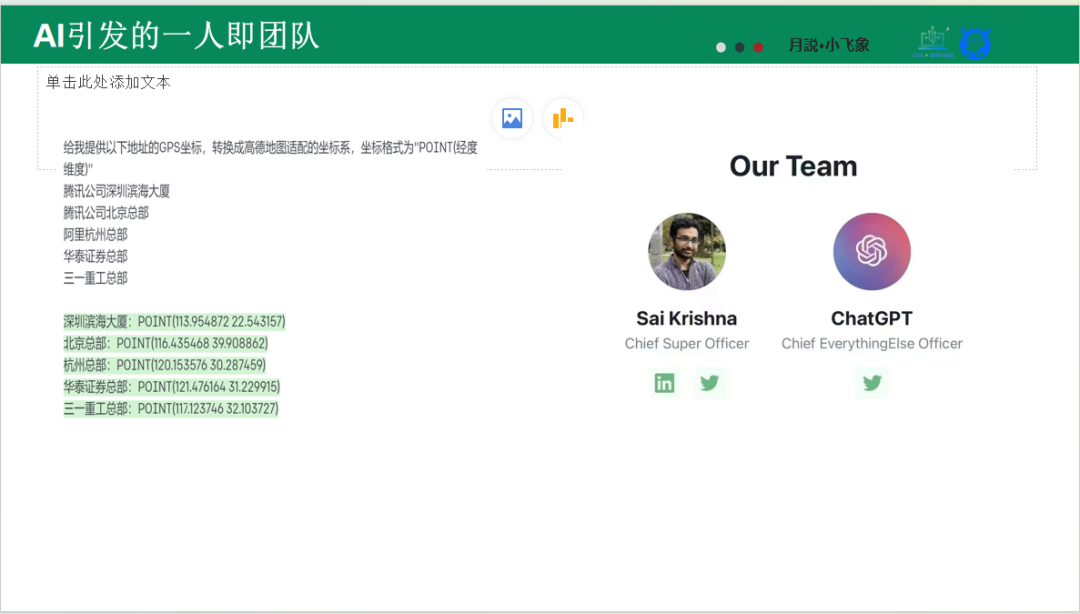1080x614 pixels.
Task: Click the "ChatGPT" name label below the avatar
Action: tap(872, 318)
